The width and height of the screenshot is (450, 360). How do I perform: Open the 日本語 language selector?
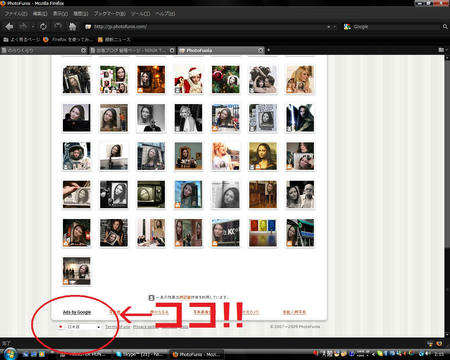[79, 327]
